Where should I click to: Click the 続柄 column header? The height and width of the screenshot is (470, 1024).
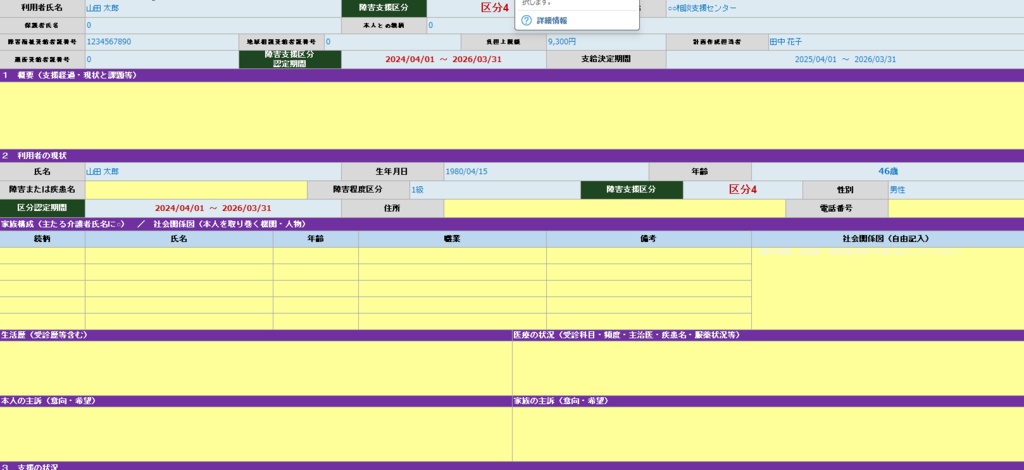pos(42,239)
